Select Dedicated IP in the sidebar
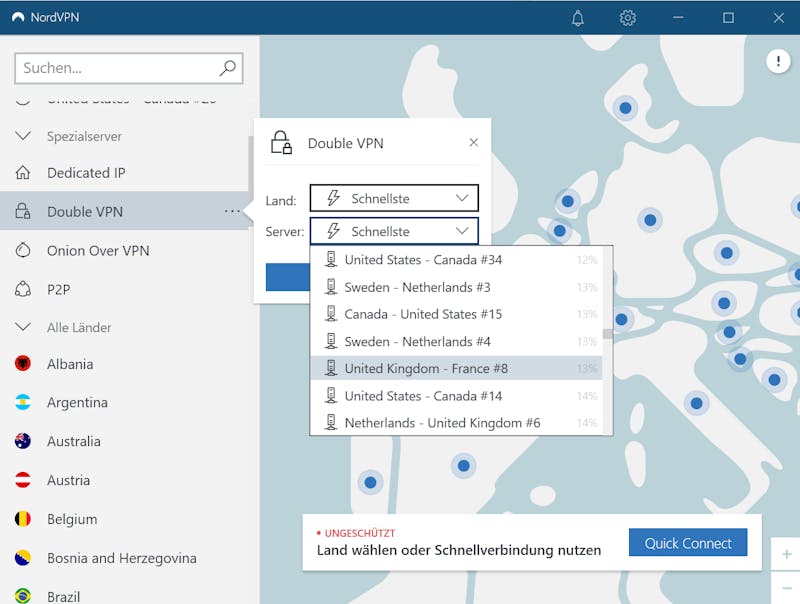The height and width of the screenshot is (604, 800). [124, 173]
